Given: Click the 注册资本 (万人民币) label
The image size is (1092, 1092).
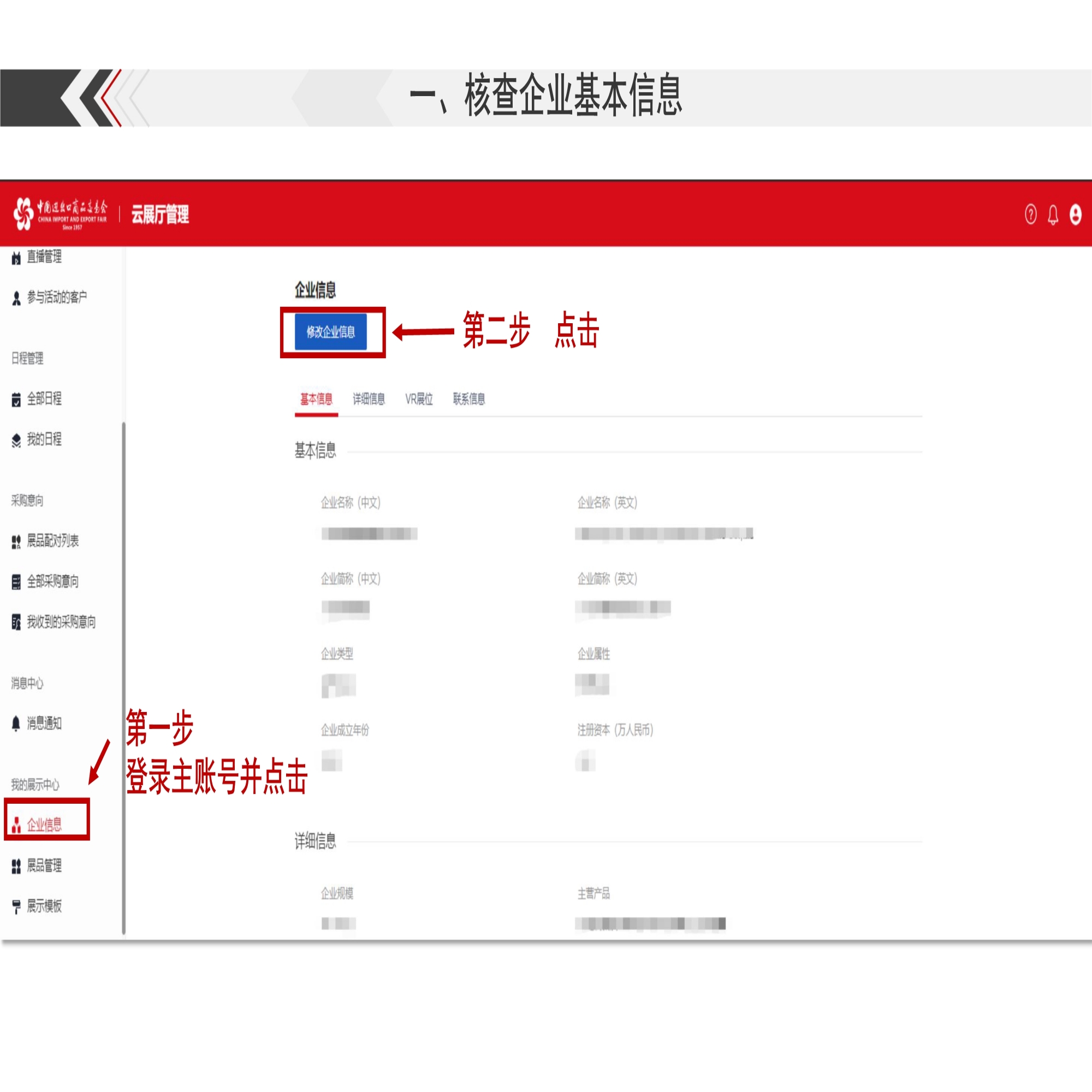Looking at the screenshot, I should point(615,730).
